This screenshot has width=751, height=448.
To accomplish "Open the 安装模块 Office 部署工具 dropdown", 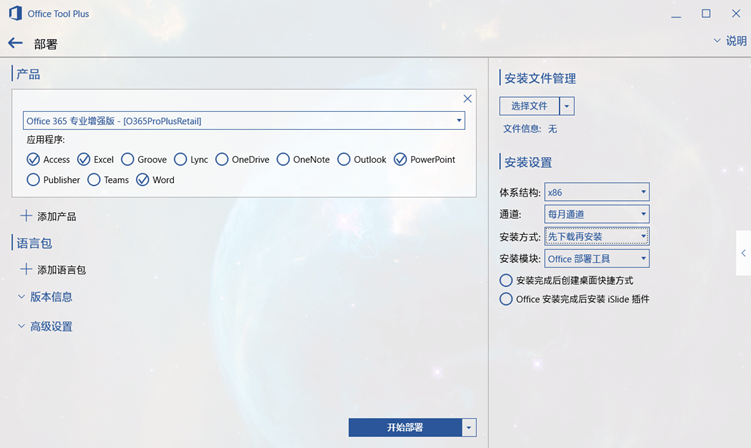I will pos(597,259).
